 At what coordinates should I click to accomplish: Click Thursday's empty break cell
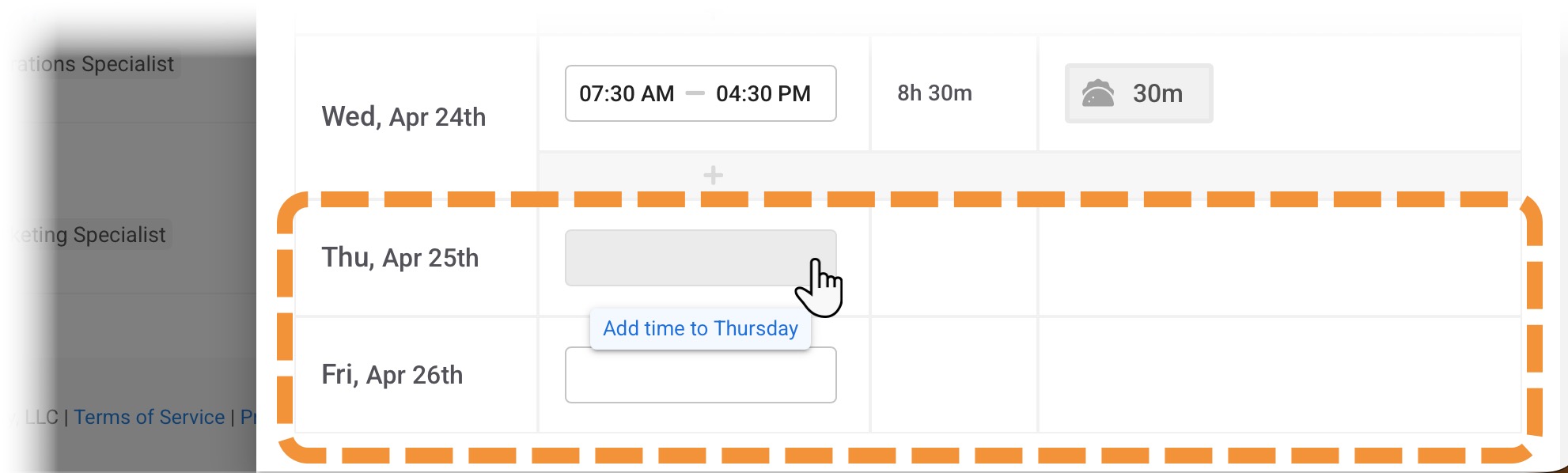(x=1279, y=258)
